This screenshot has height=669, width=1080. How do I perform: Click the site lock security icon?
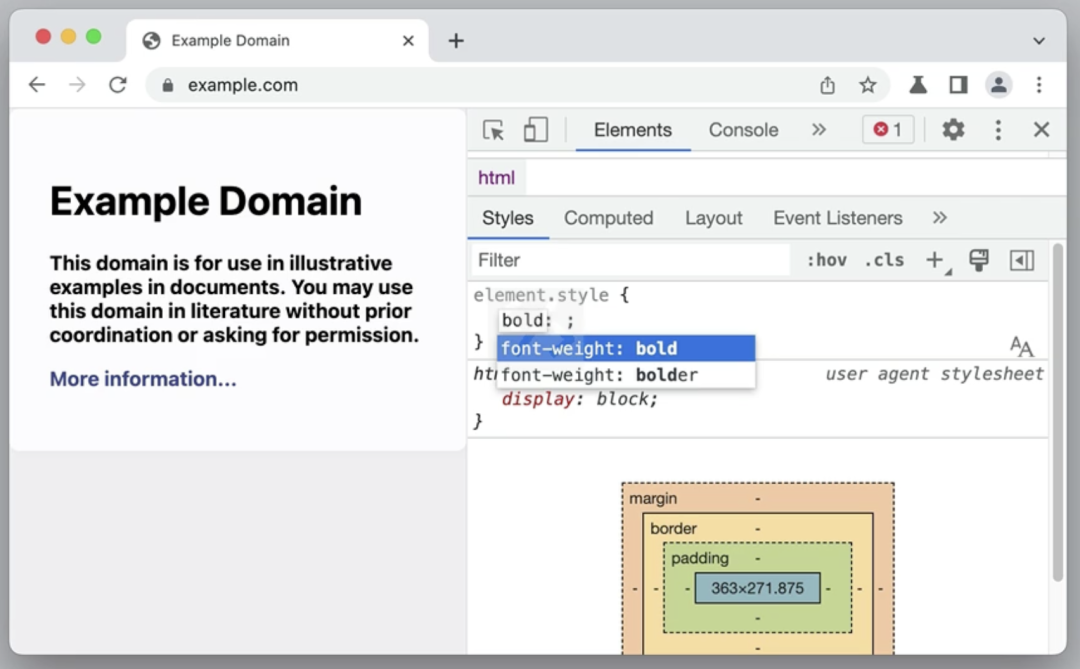tap(167, 85)
